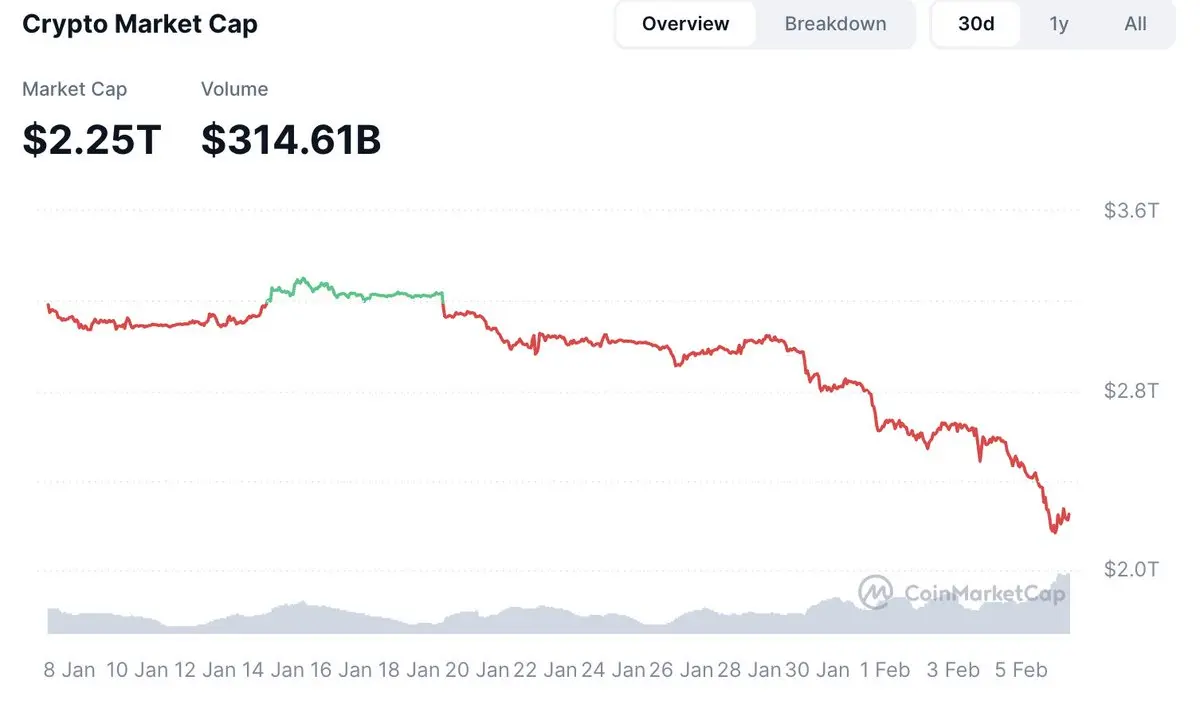The height and width of the screenshot is (708, 1200).
Task: Switch chart range to 1y
Action: tap(1059, 24)
